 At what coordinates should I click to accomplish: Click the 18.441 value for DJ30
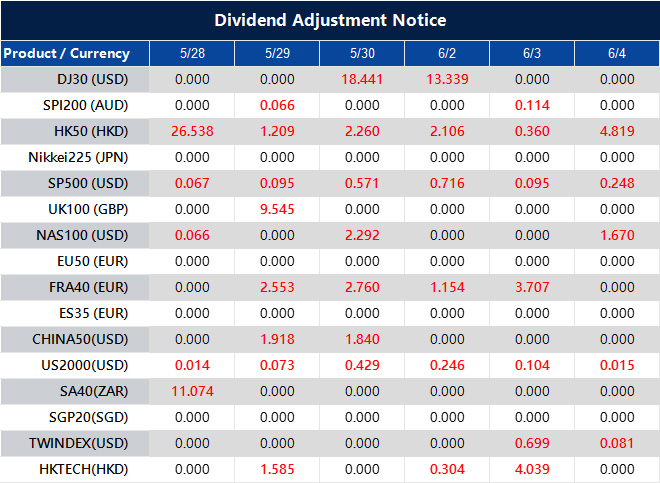362,79
